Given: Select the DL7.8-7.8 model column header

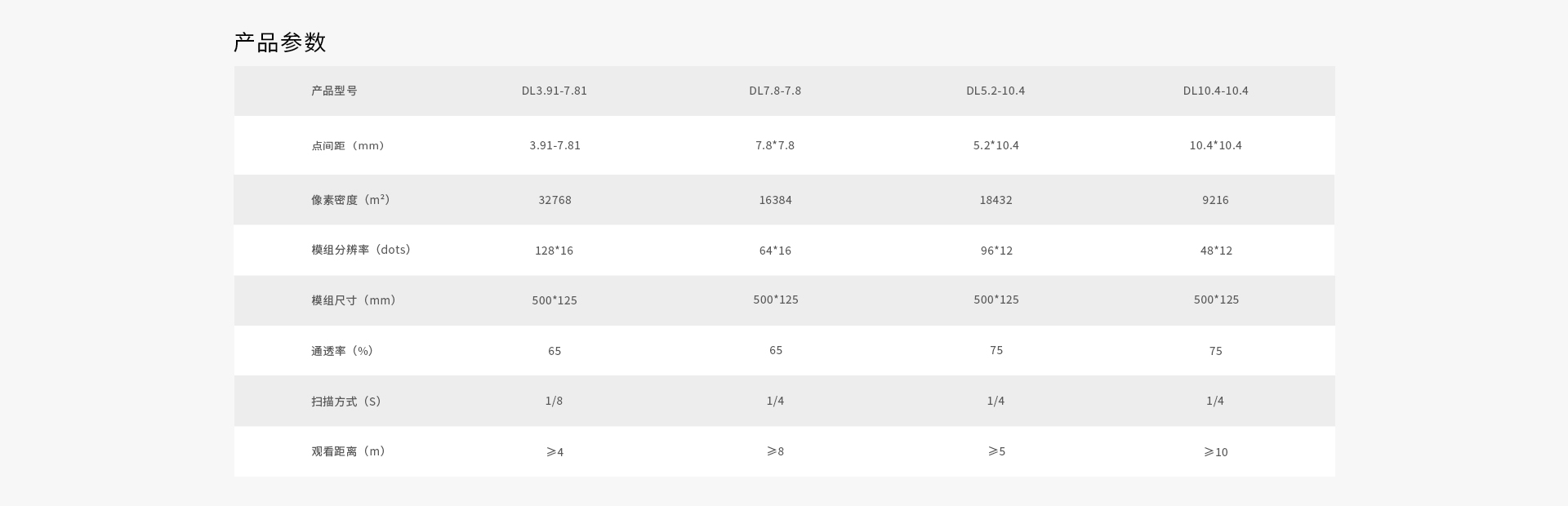Looking at the screenshot, I should tap(775, 91).
